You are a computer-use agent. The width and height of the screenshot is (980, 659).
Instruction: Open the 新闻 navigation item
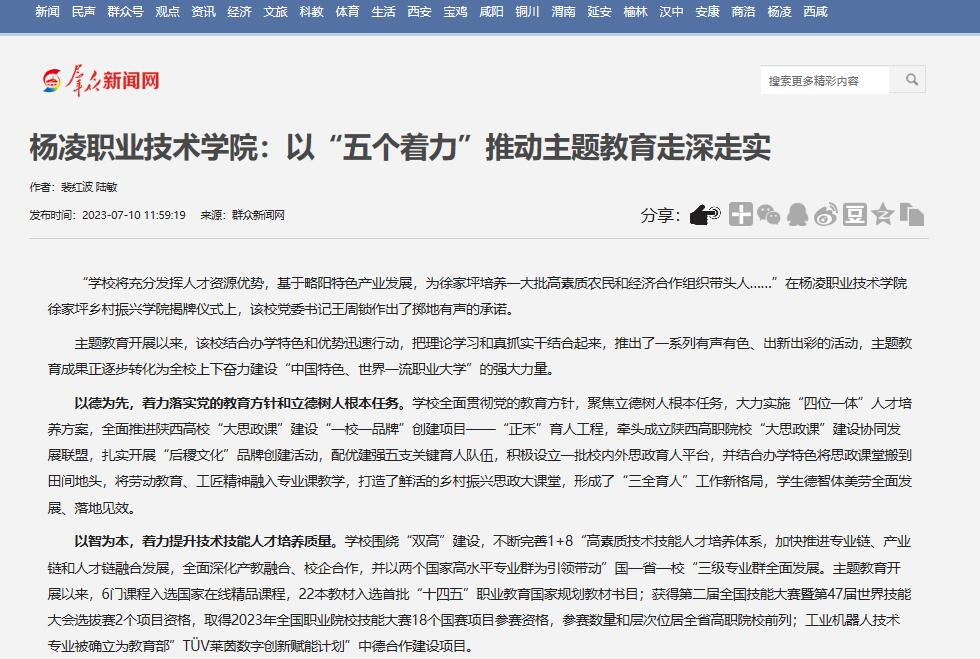click(x=47, y=12)
